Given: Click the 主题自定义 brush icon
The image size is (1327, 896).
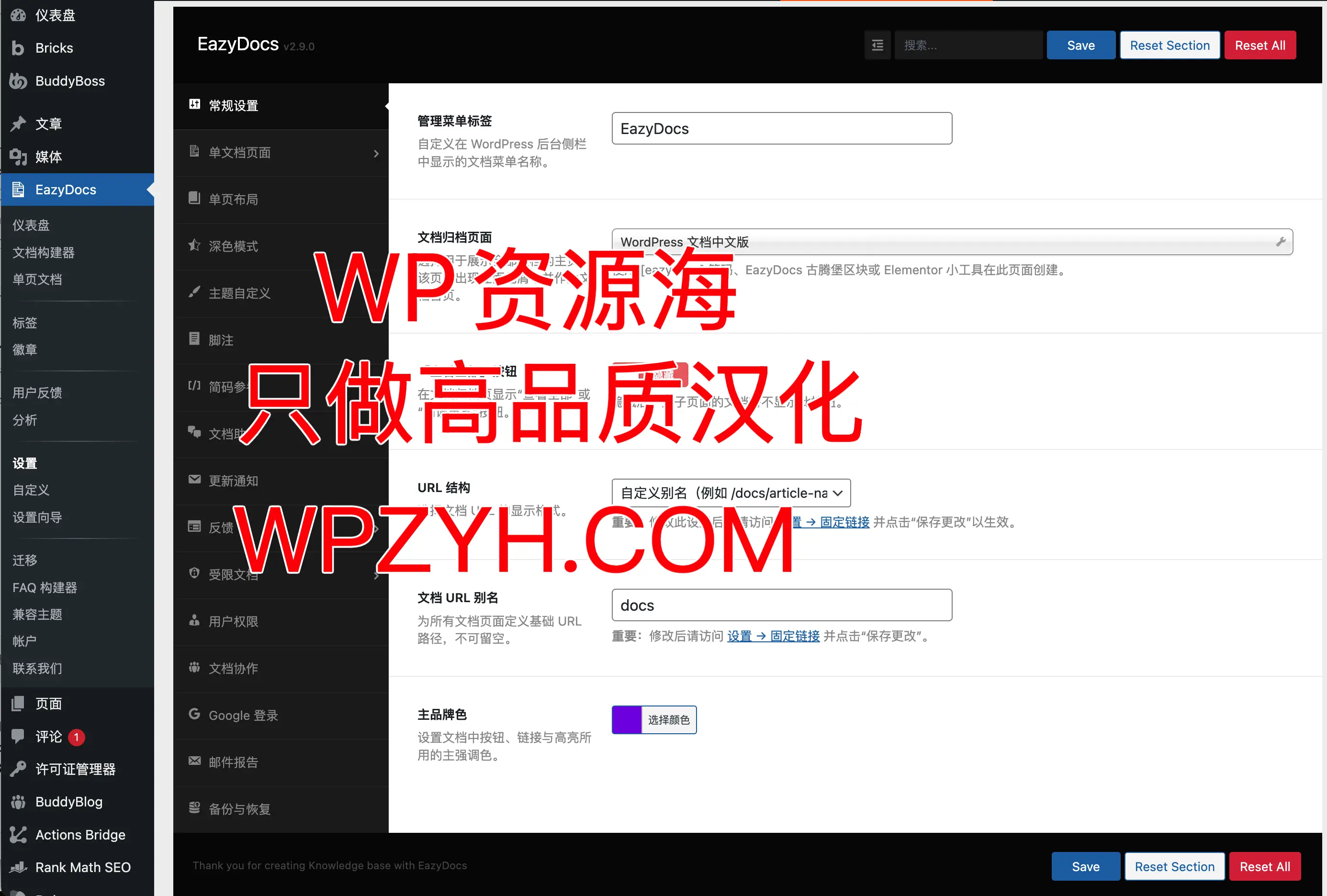Looking at the screenshot, I should [x=194, y=292].
